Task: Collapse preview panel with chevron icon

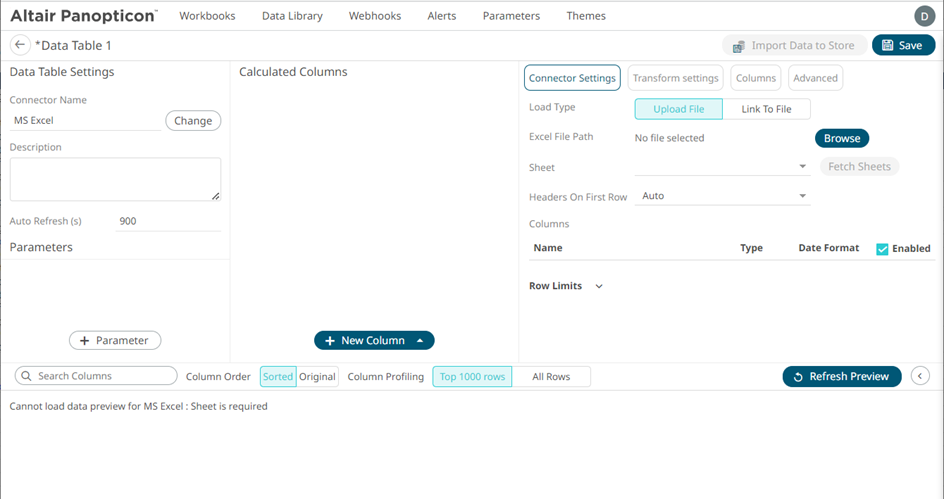Action: click(921, 376)
